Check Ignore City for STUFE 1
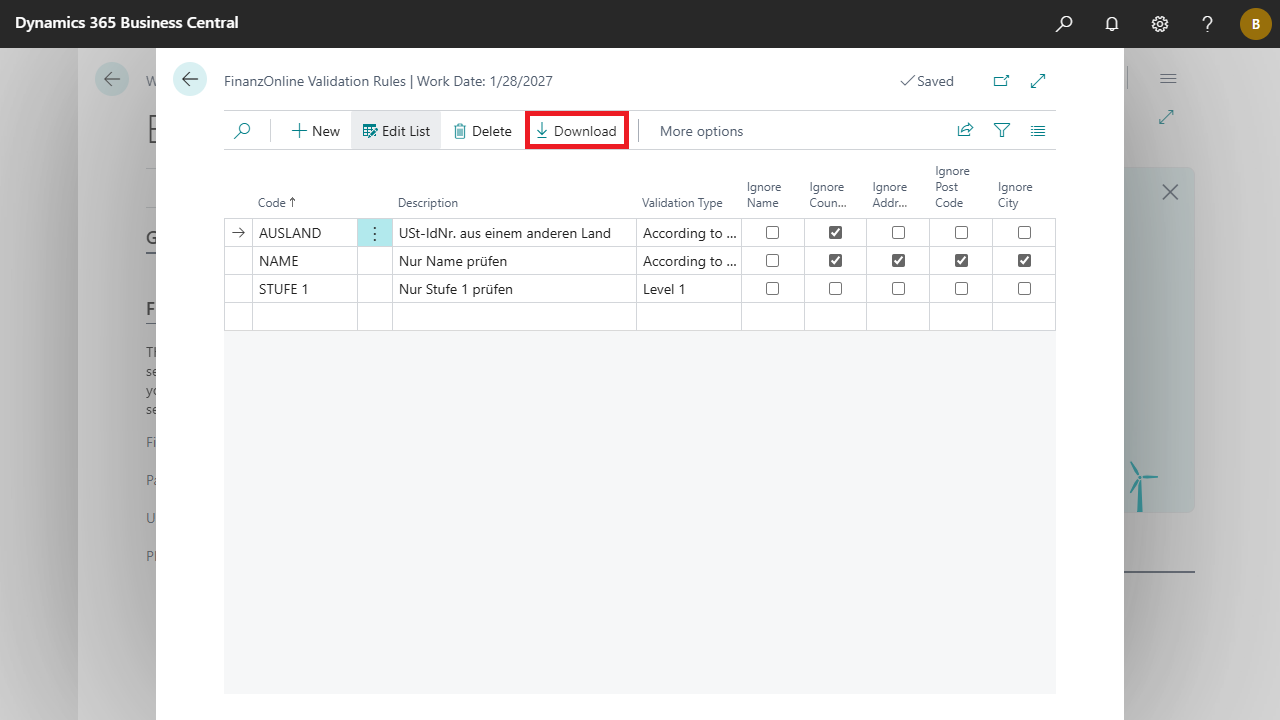 pyautogui.click(x=1024, y=289)
